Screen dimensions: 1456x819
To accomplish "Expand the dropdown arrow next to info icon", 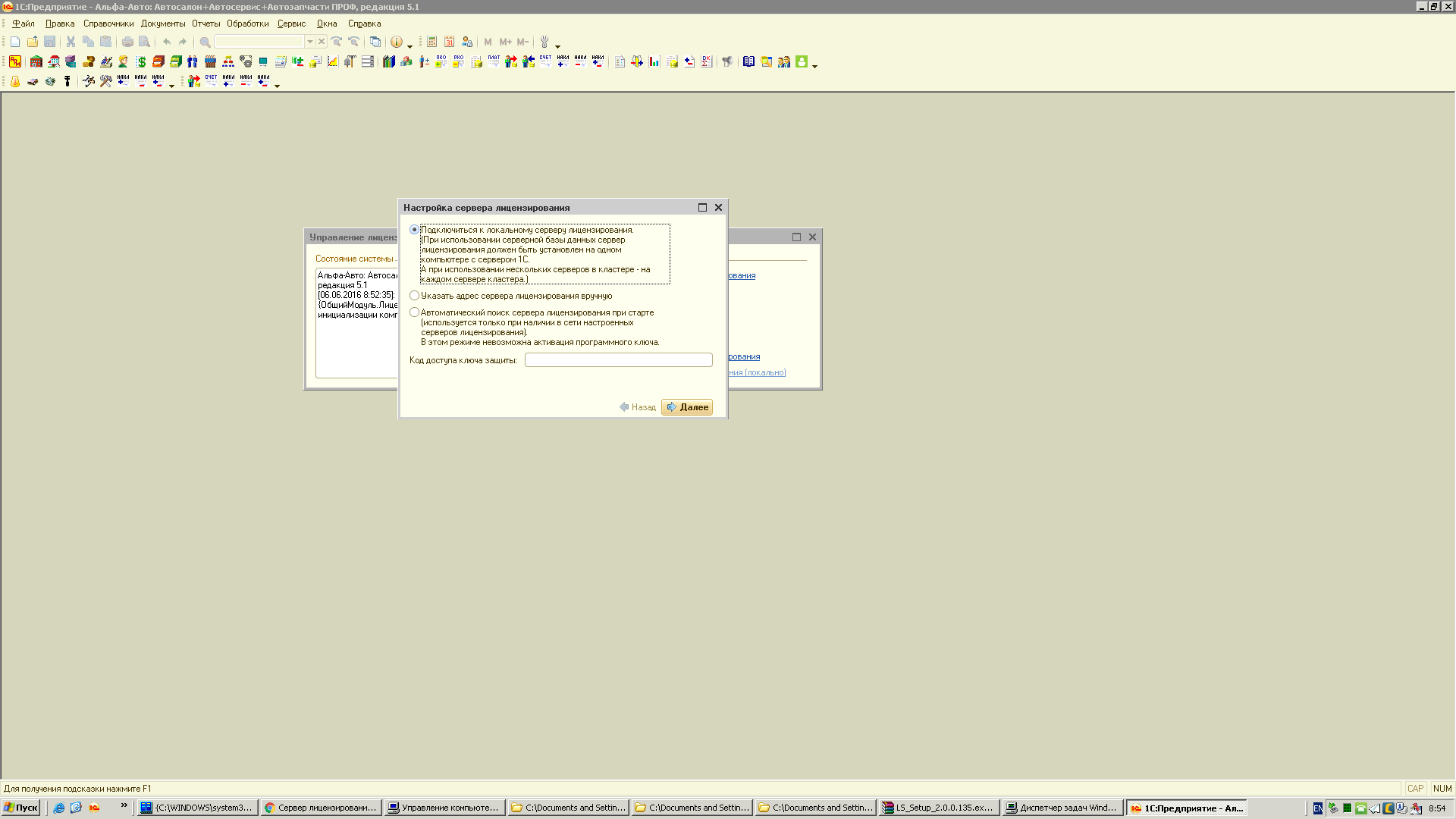I will point(410,46).
